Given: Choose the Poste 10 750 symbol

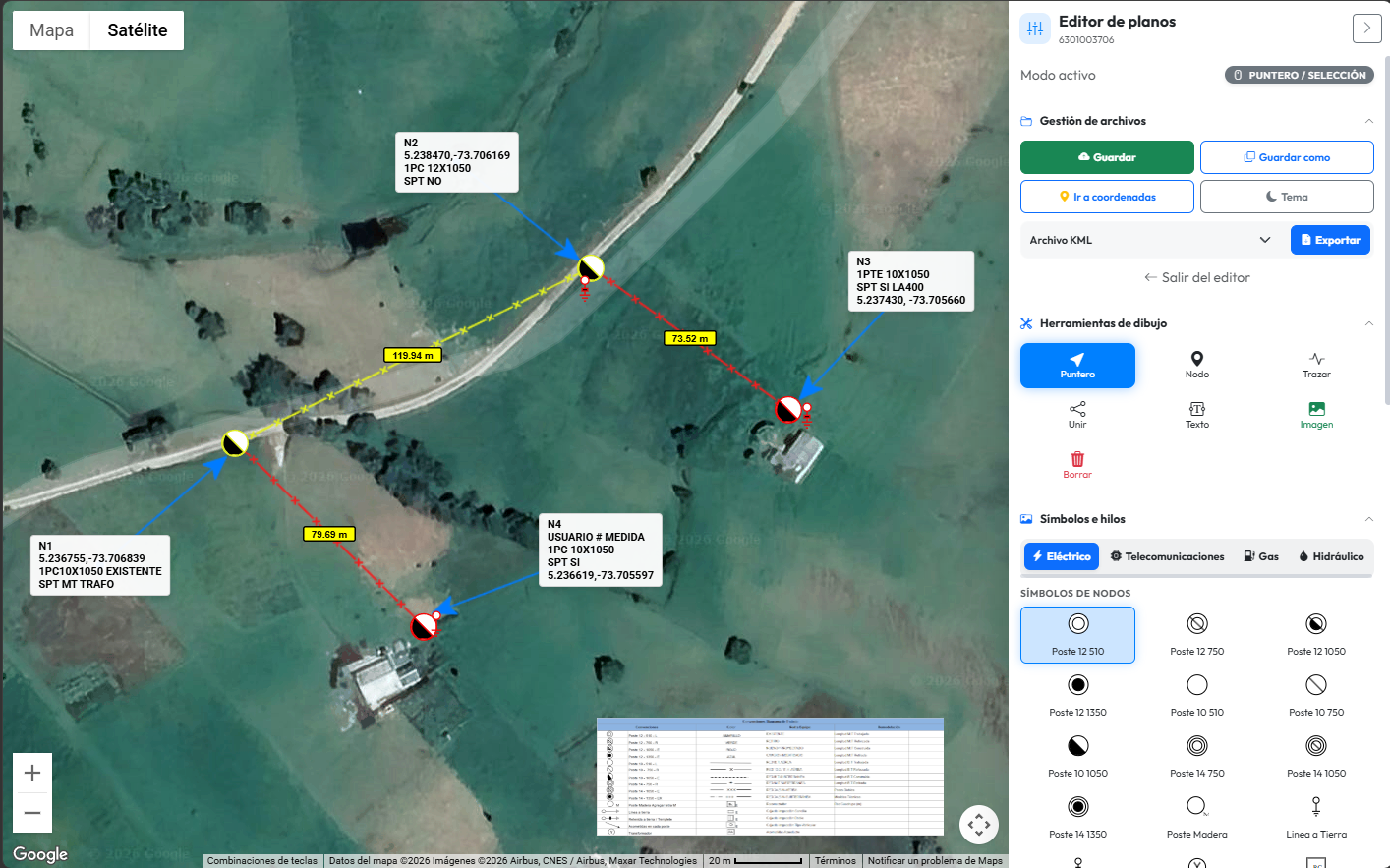Looking at the screenshot, I should pos(1316,696).
